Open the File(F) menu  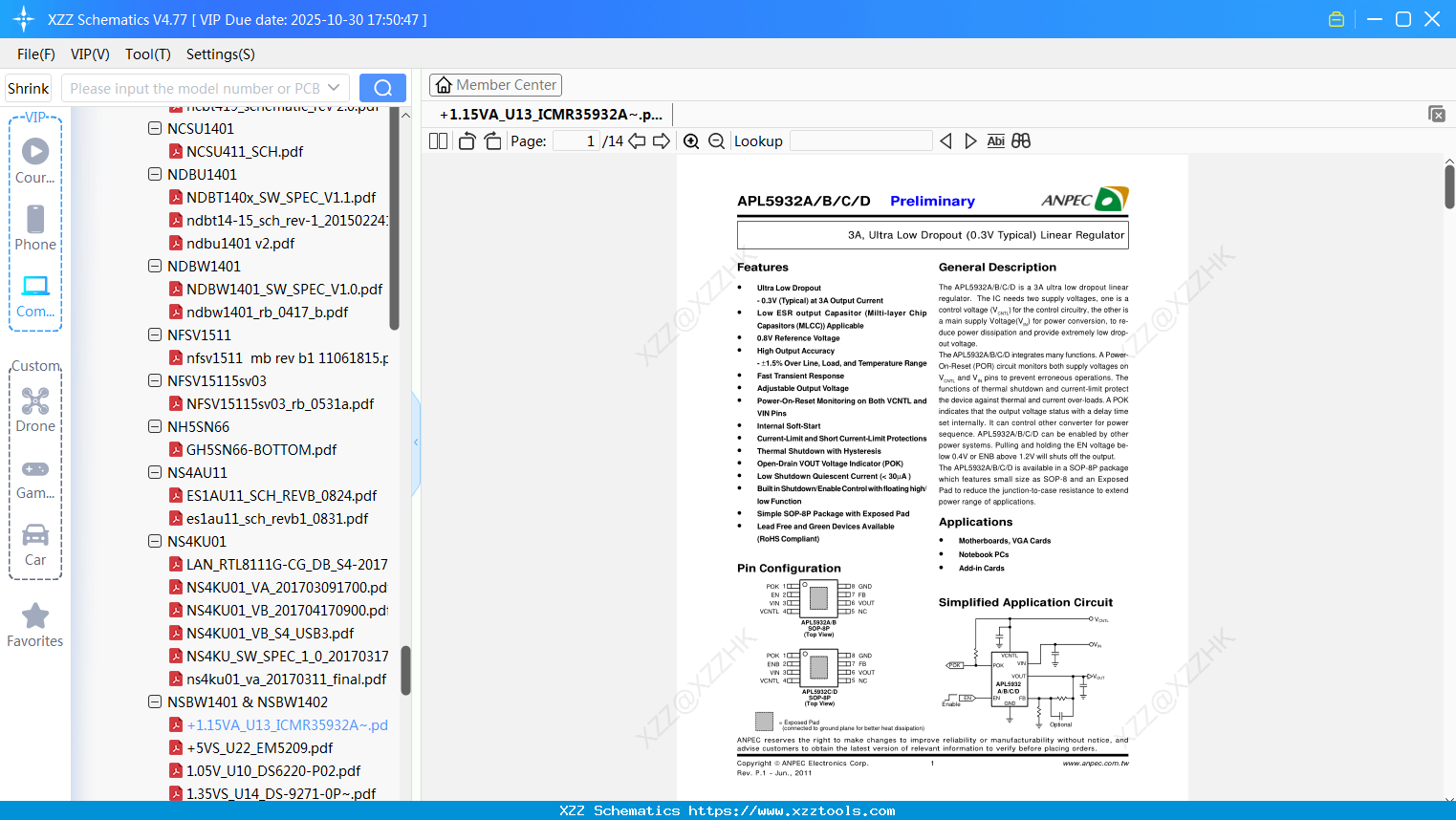click(x=36, y=54)
